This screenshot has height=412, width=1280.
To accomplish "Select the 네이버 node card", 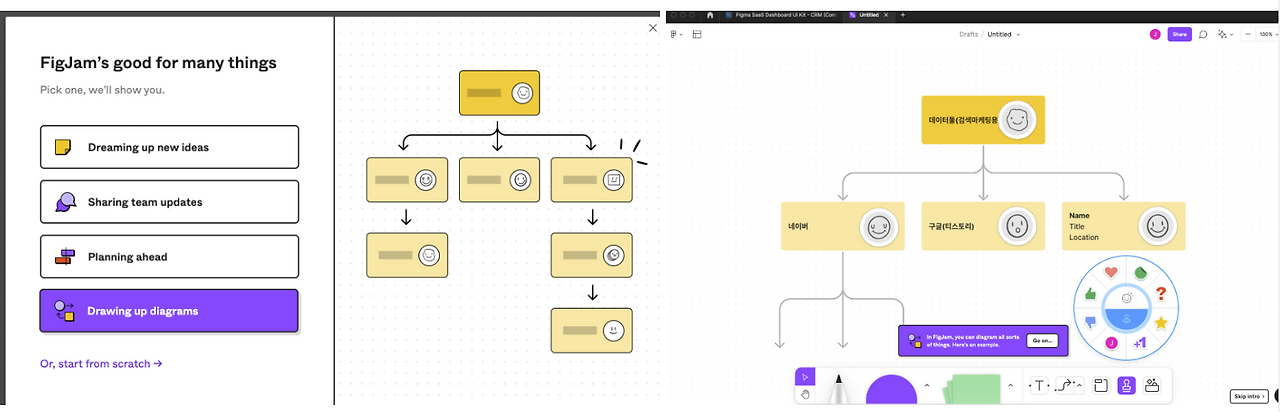I will [843, 226].
